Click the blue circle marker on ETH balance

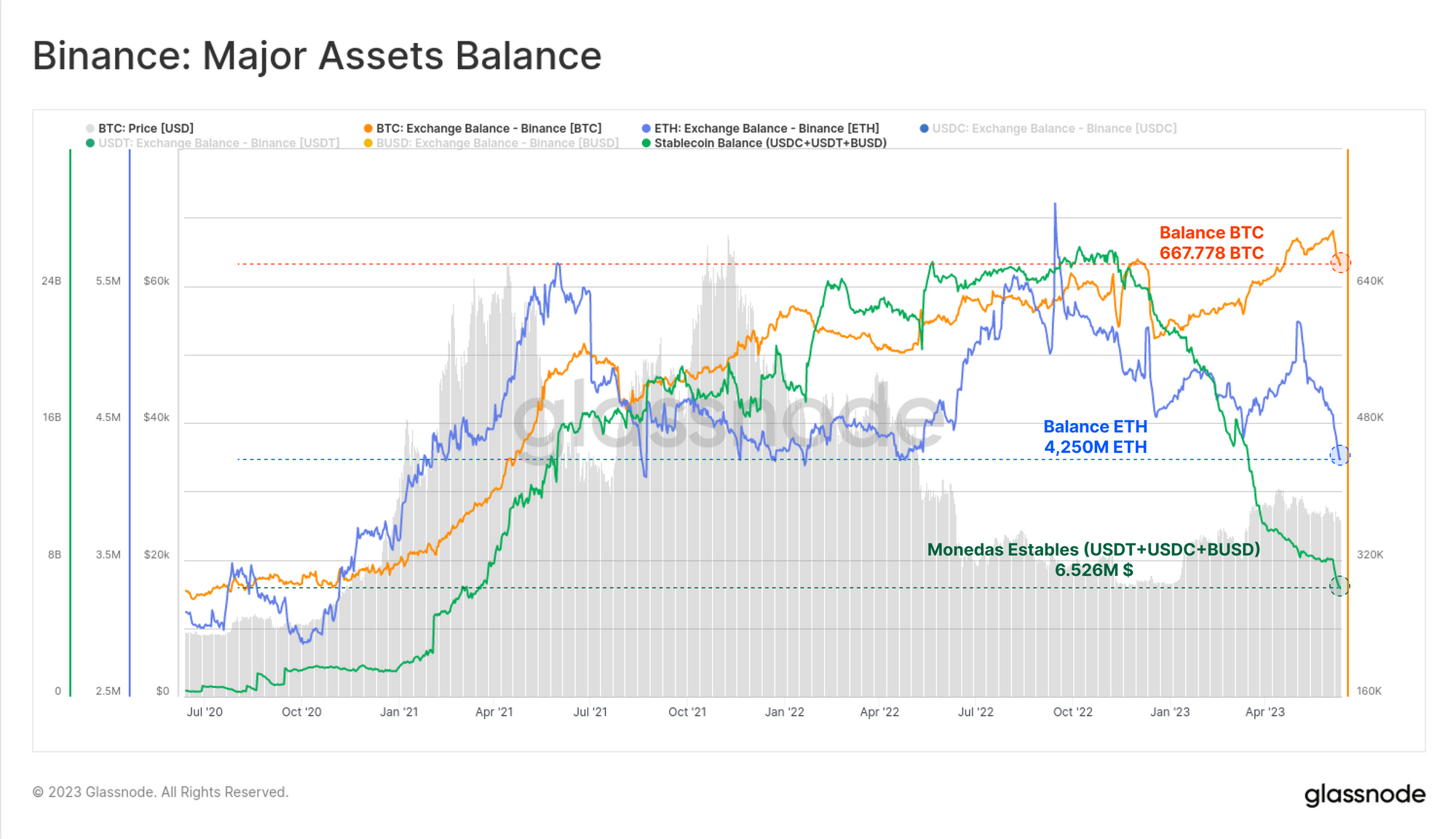[x=1340, y=455]
